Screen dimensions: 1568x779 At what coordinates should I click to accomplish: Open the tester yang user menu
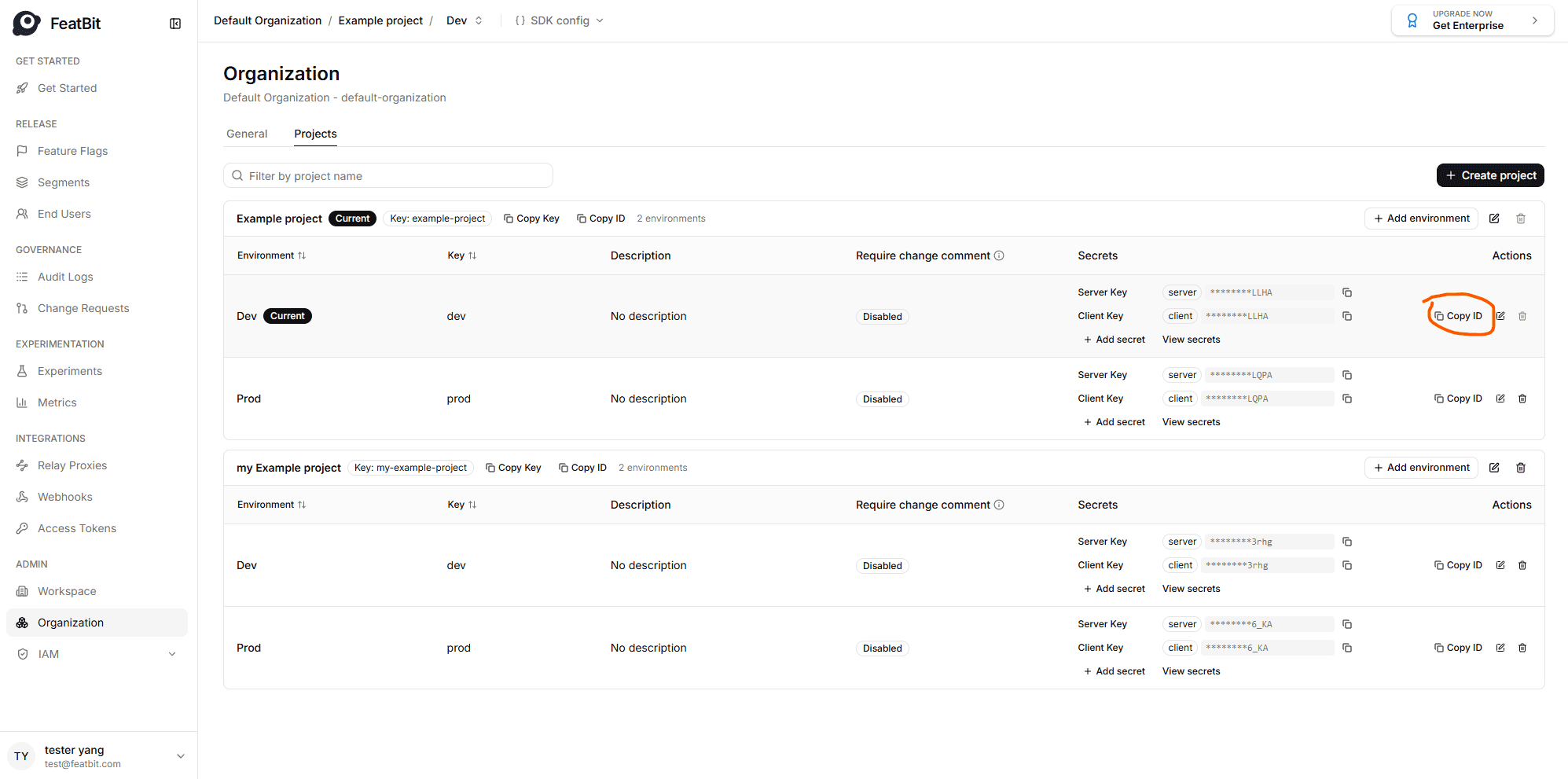click(99, 756)
